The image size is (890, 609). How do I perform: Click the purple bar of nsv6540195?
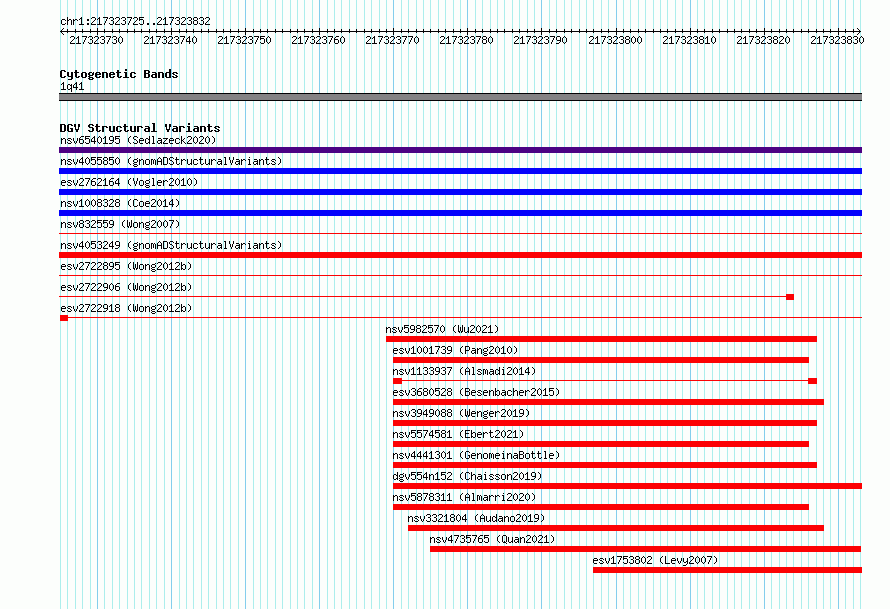click(460, 150)
